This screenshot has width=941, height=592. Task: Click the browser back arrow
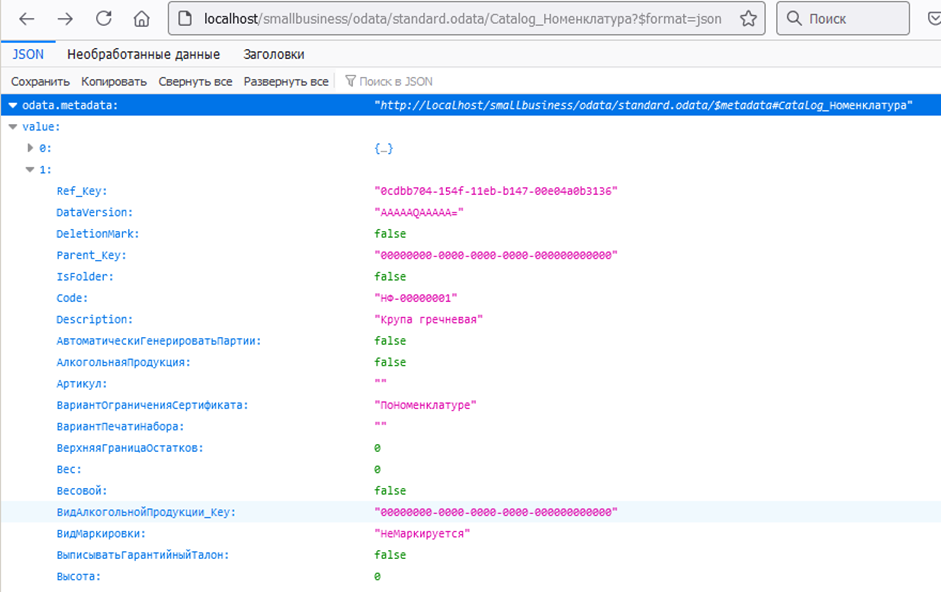27,19
